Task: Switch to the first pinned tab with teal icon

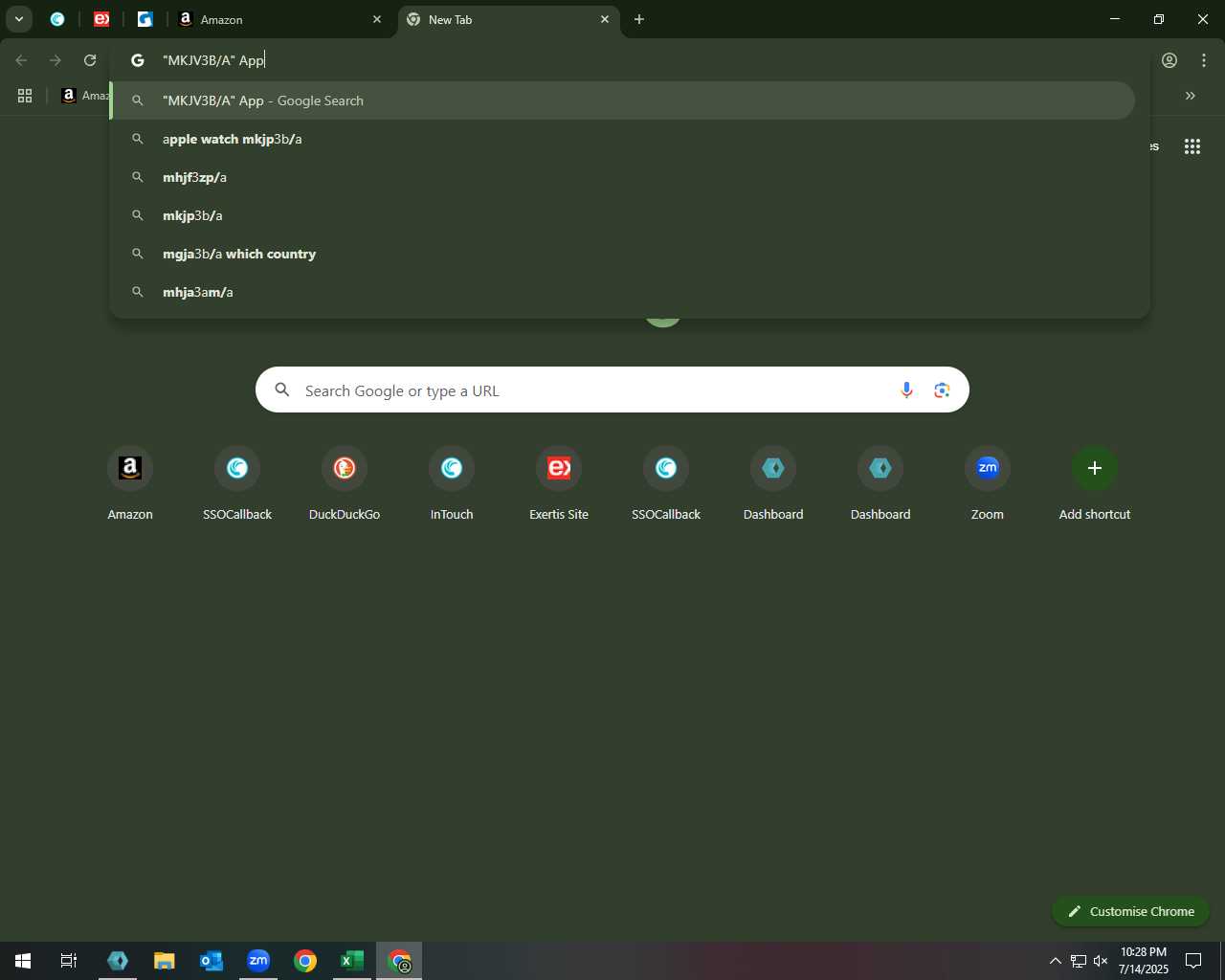Action: (57, 19)
